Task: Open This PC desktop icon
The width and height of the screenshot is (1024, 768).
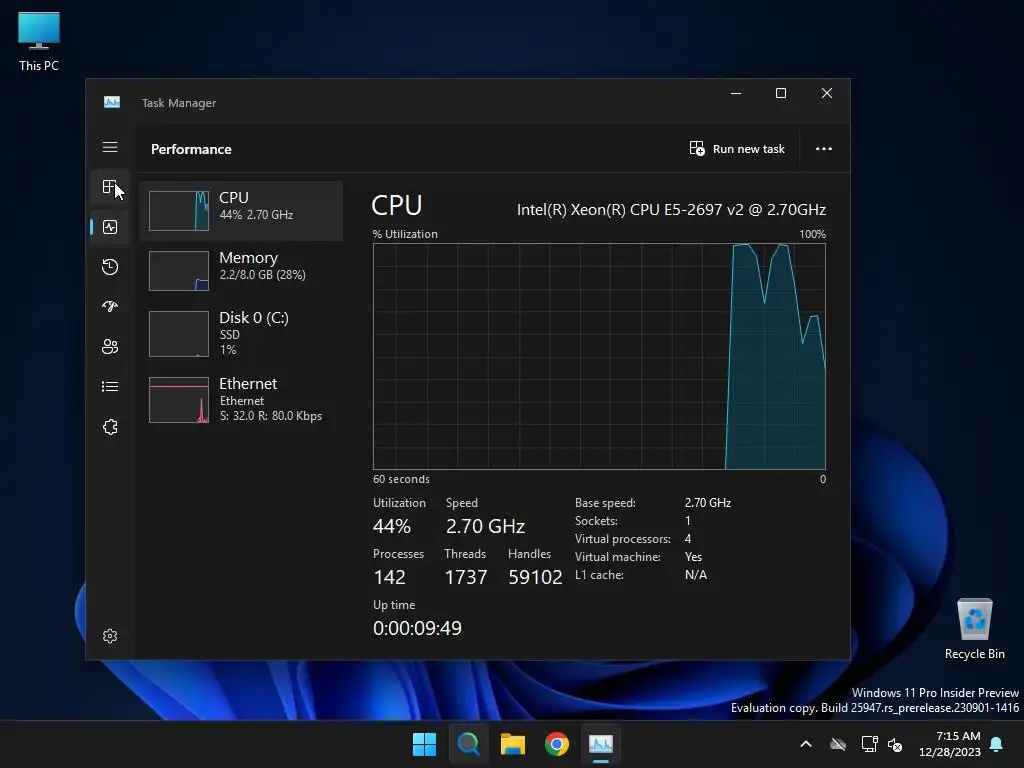Action: 39,41
